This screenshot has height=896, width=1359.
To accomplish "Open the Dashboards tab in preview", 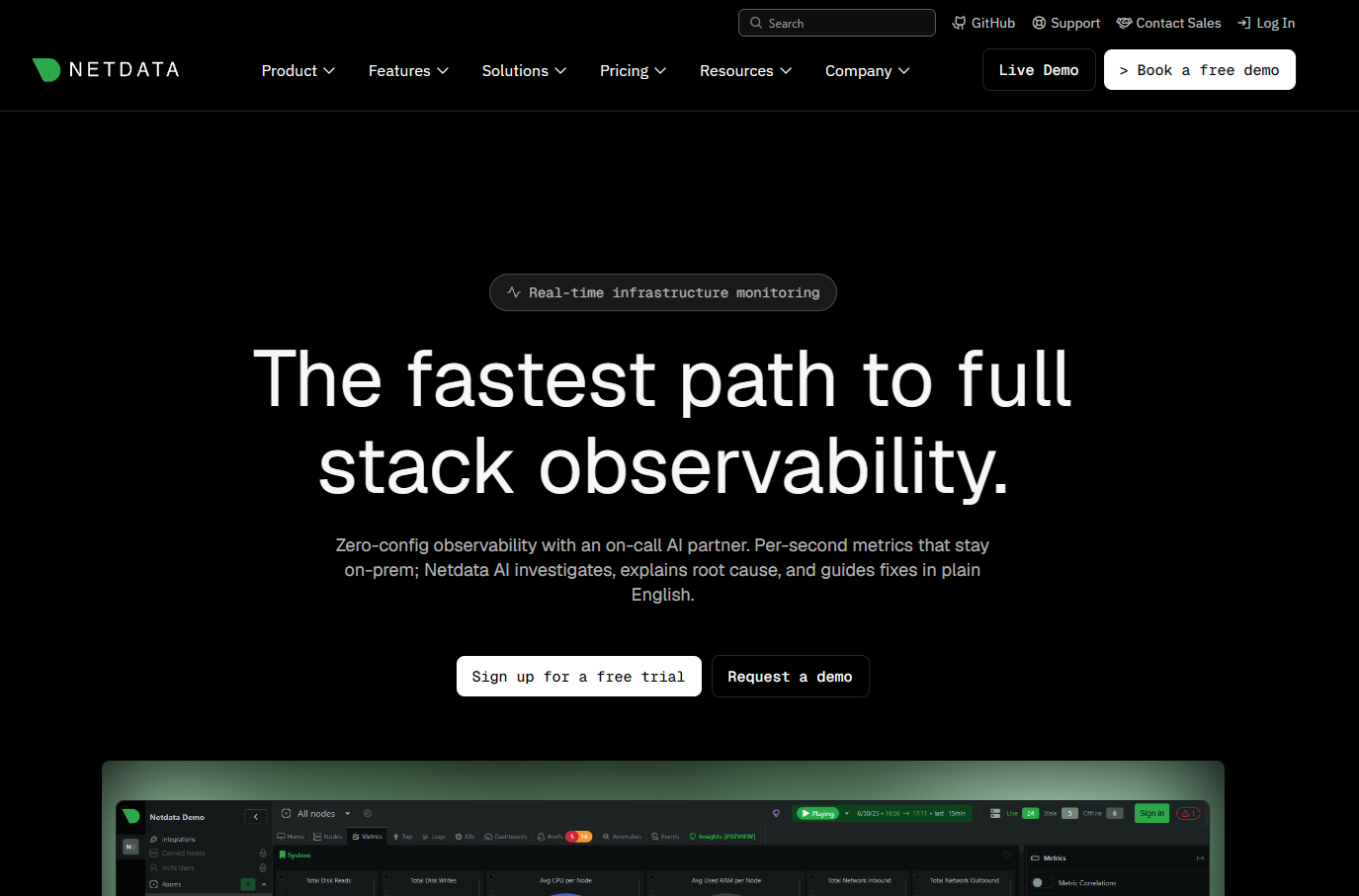I will (x=505, y=837).
